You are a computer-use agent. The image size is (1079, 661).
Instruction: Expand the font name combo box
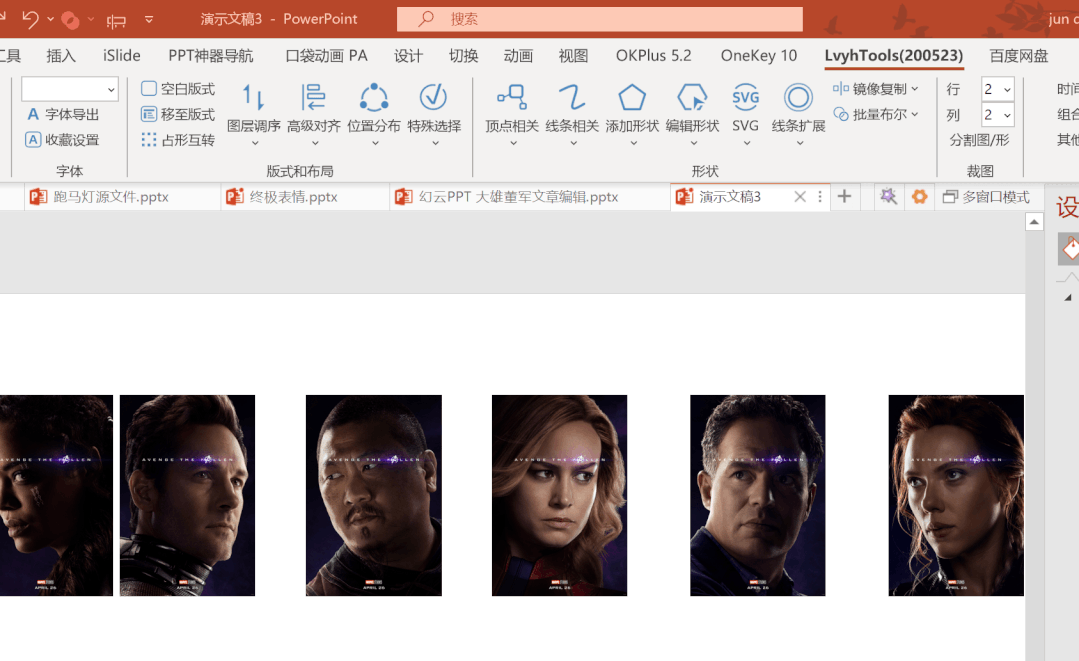coord(111,89)
